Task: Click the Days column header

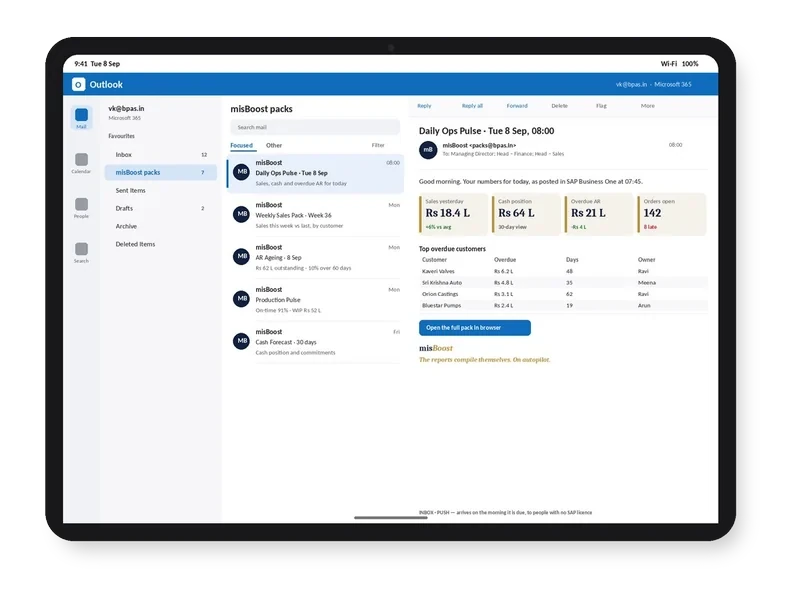Action: [572, 260]
